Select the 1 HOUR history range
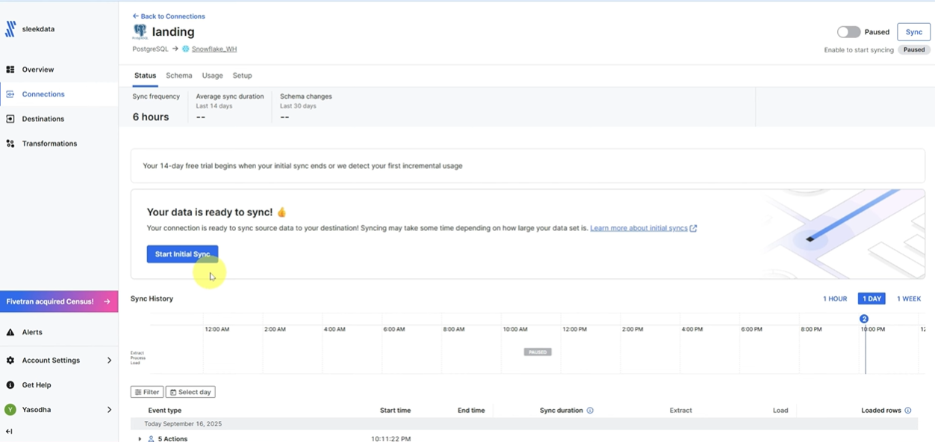 (835, 299)
